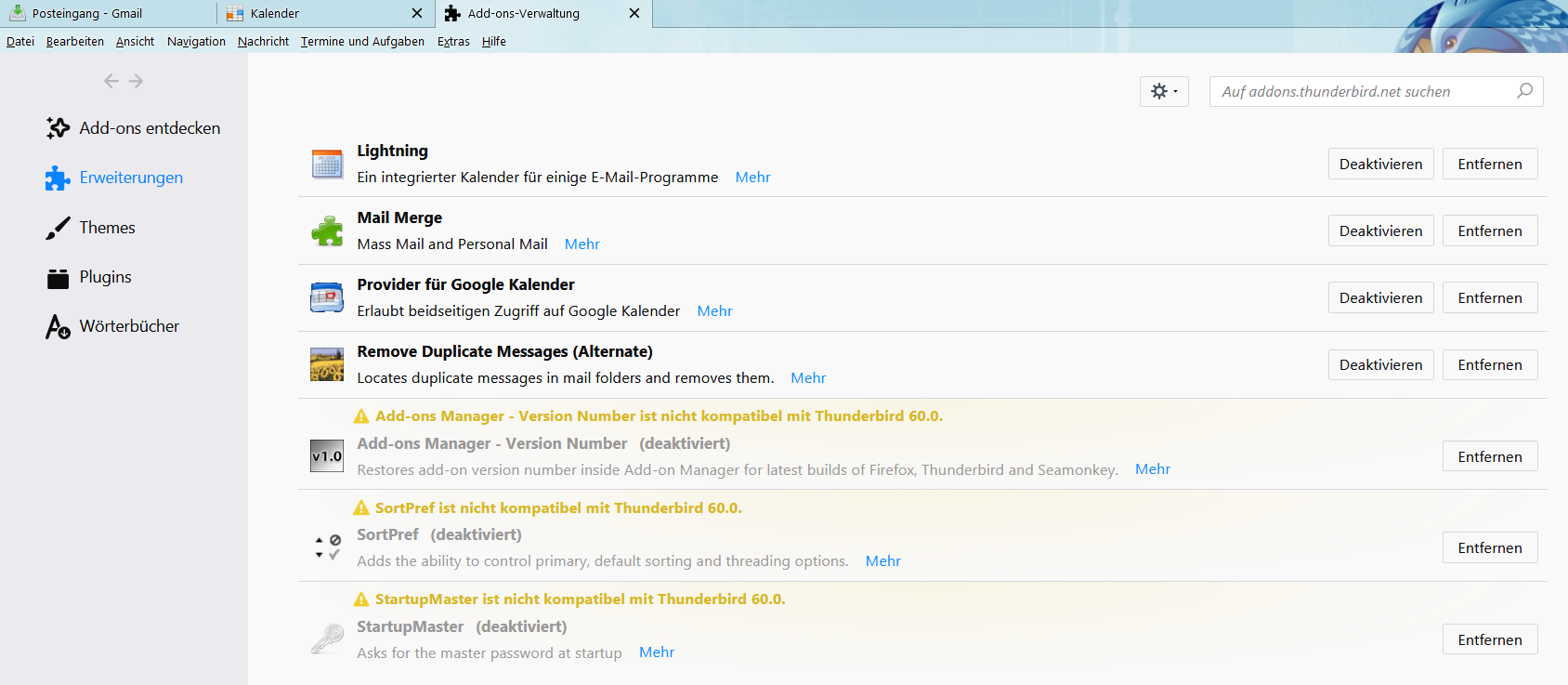The height and width of the screenshot is (685, 1568).
Task: Click the Lightning calendar icon
Action: (x=327, y=164)
